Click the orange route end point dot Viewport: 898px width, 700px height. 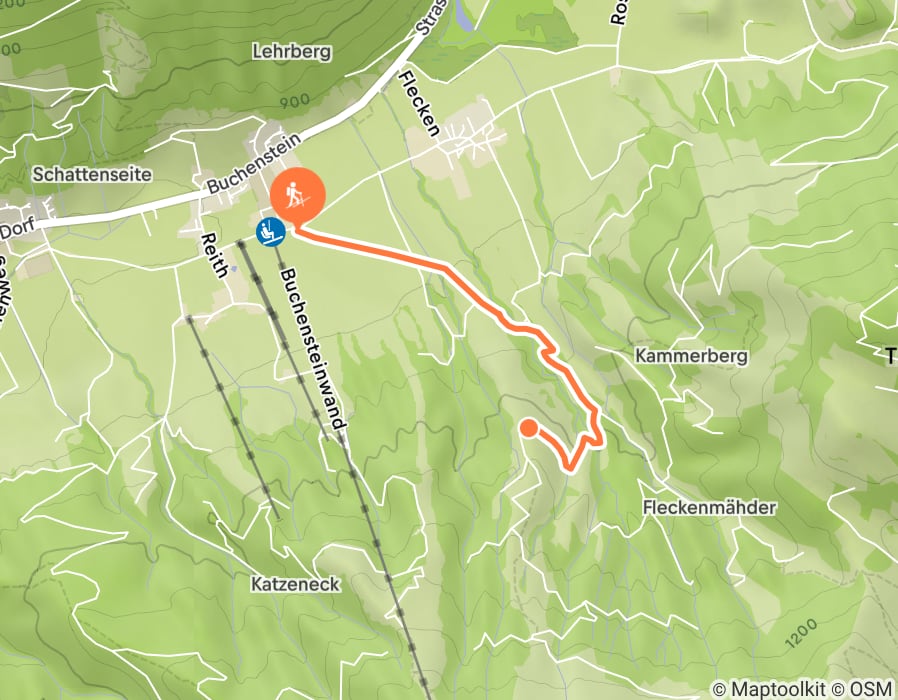[x=529, y=428]
